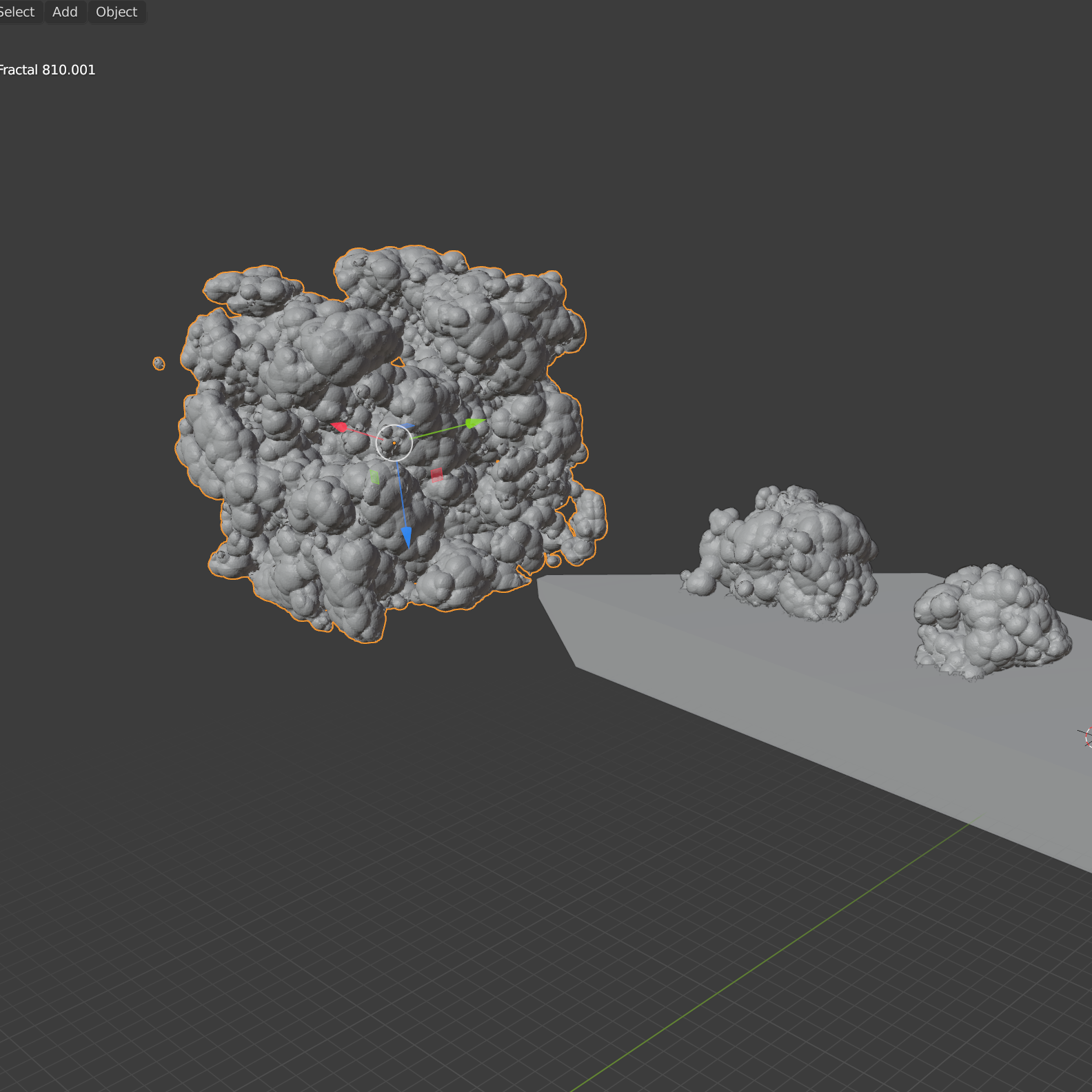This screenshot has width=1092, height=1092.
Task: Click the 'Fractal 810.001' object name text
Action: coord(47,70)
